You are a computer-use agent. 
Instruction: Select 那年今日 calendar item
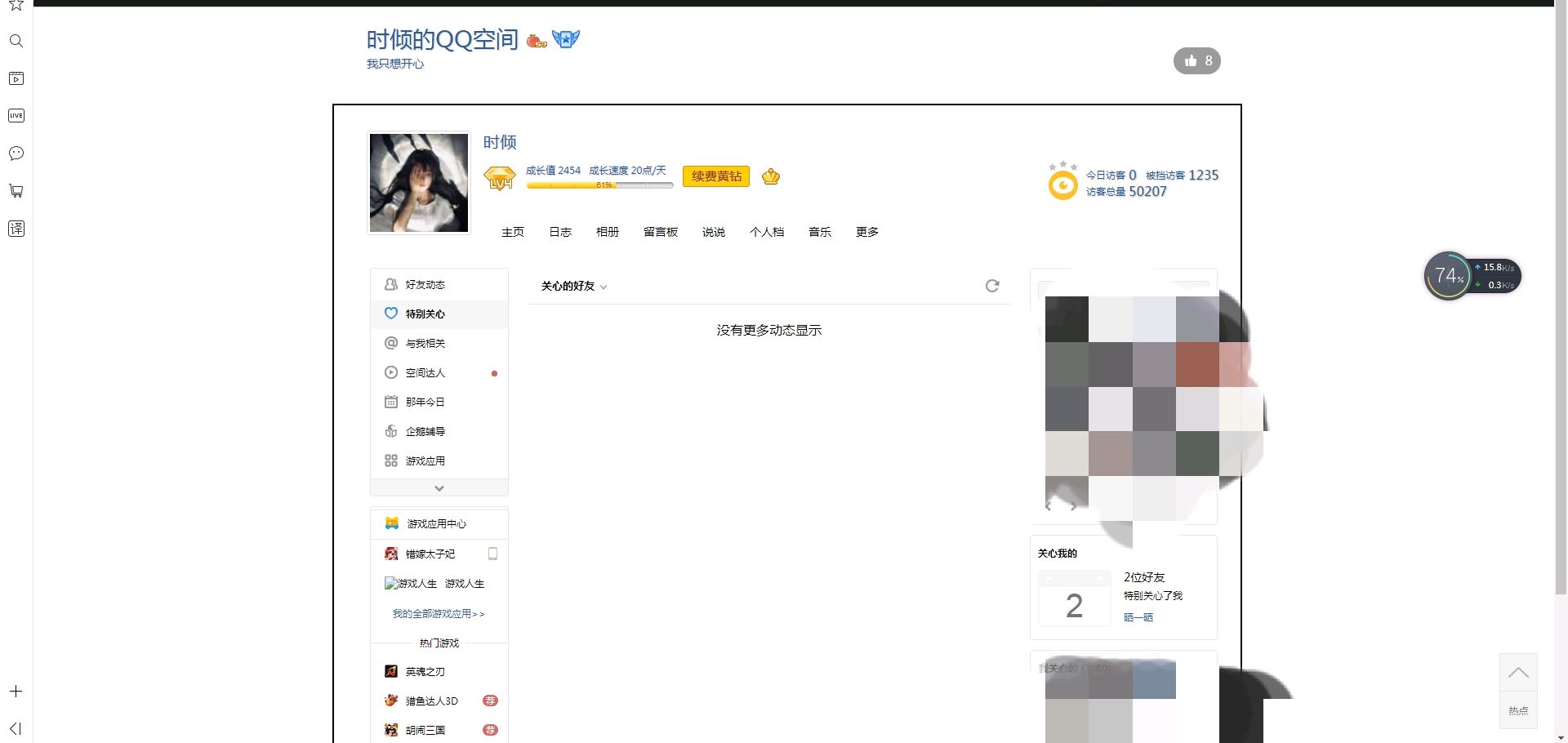pyautogui.click(x=439, y=403)
